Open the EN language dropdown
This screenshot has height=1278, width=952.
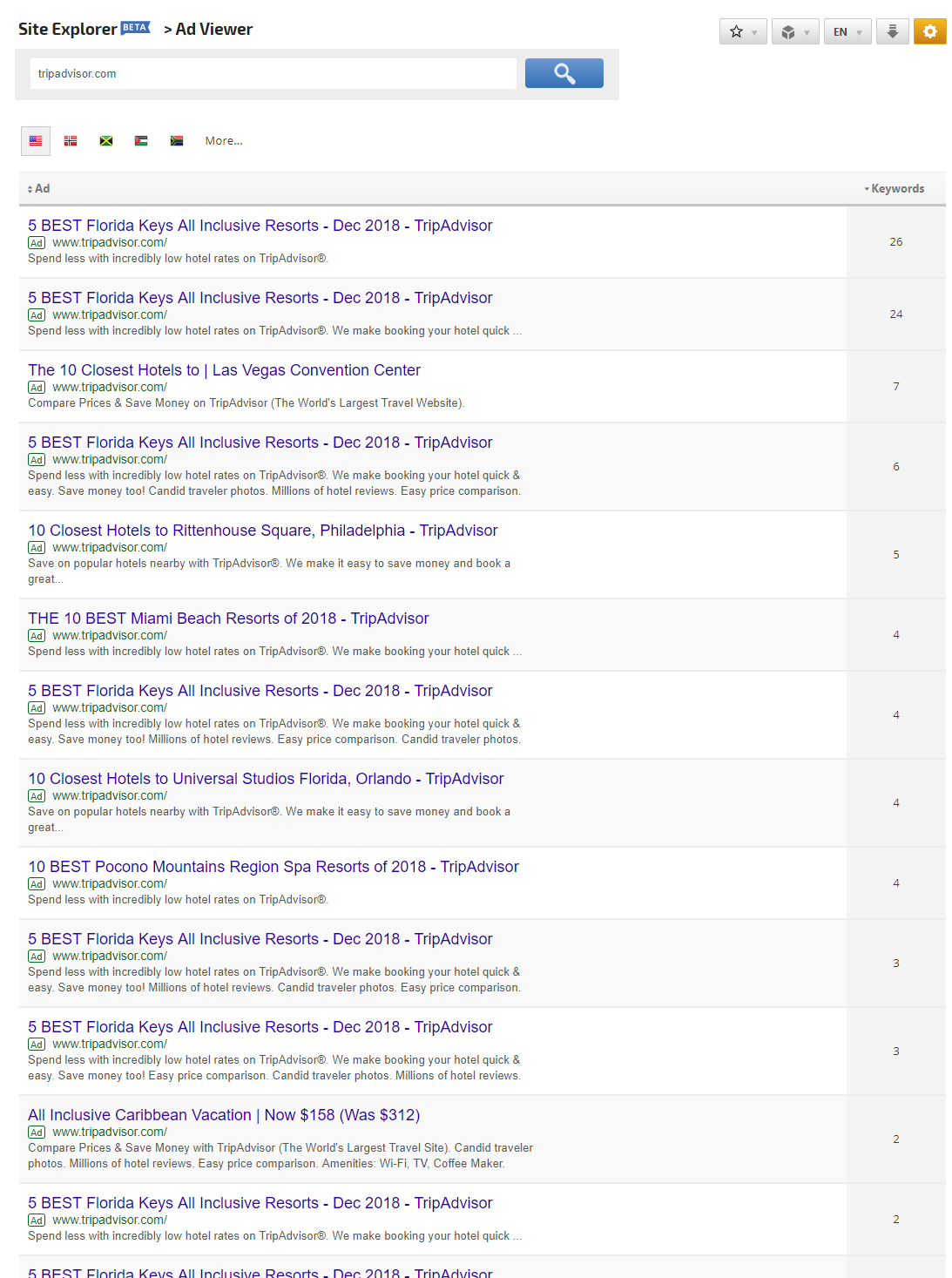(x=847, y=31)
